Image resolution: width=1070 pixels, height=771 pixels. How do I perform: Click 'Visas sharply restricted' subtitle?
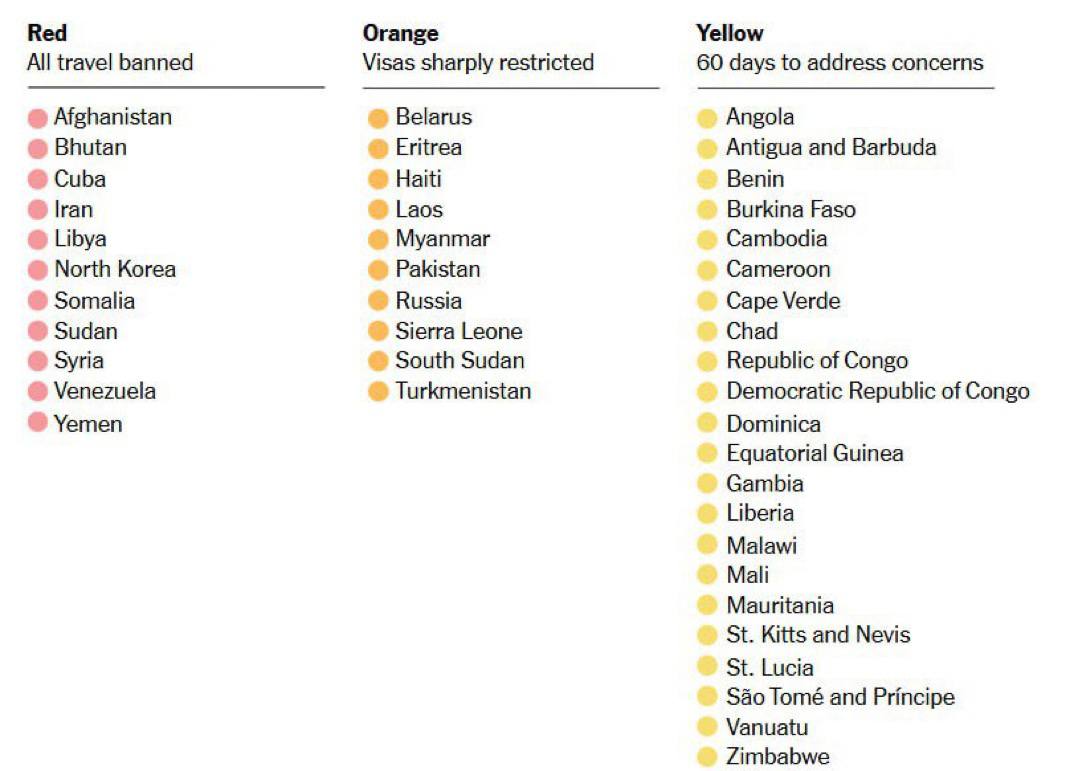point(478,62)
